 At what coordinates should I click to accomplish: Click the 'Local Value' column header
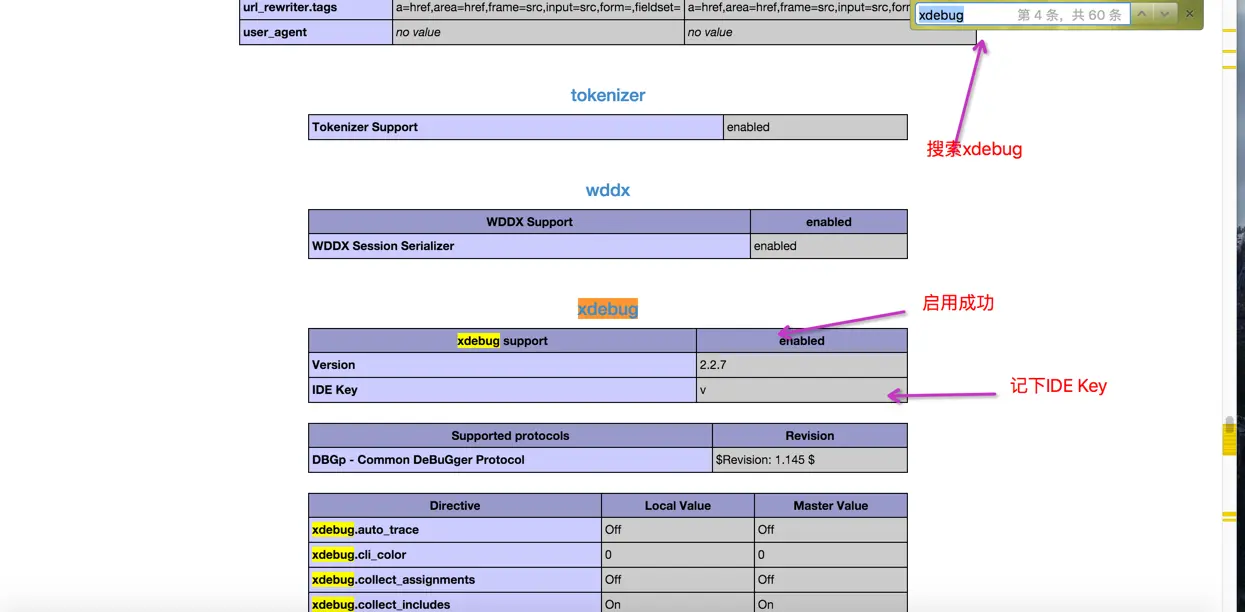(678, 506)
